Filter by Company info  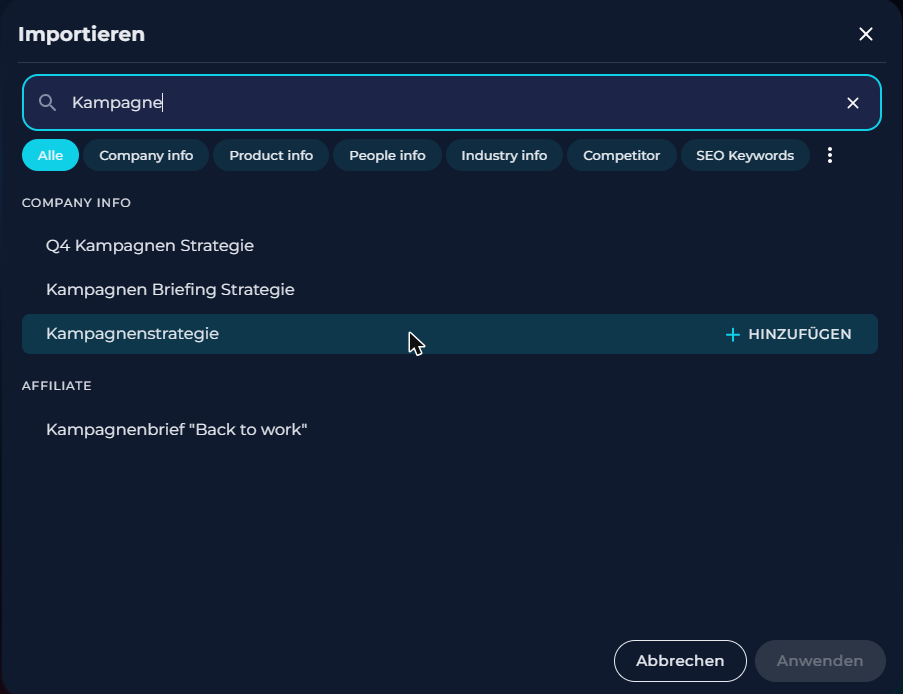[x=146, y=156]
